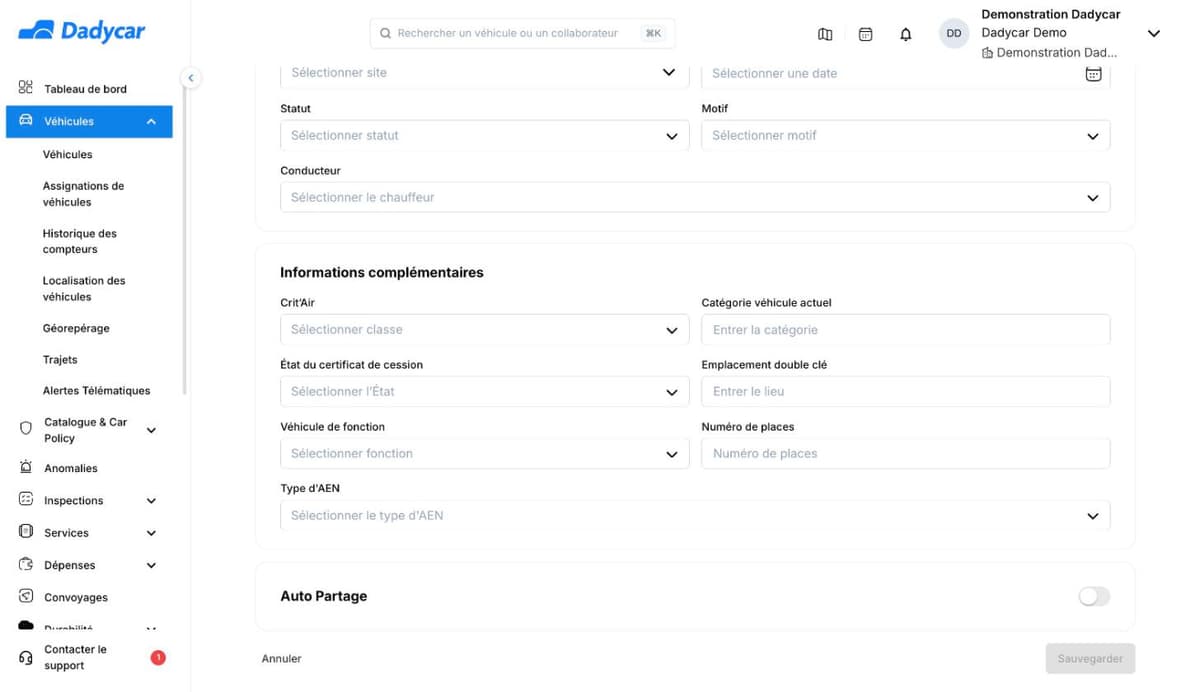The width and height of the screenshot is (1200, 692).
Task: Open the Crit'Air class dropdown
Action: point(485,330)
